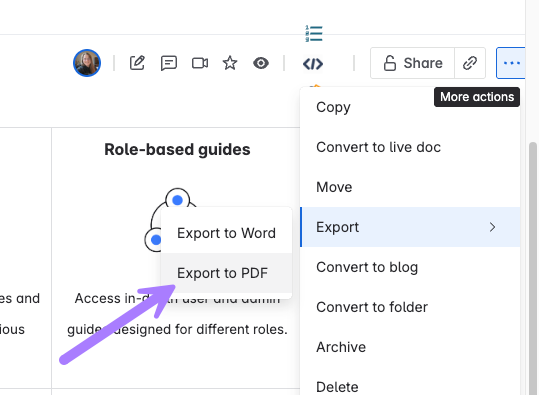Select Convert to folder

pyautogui.click(x=410, y=307)
